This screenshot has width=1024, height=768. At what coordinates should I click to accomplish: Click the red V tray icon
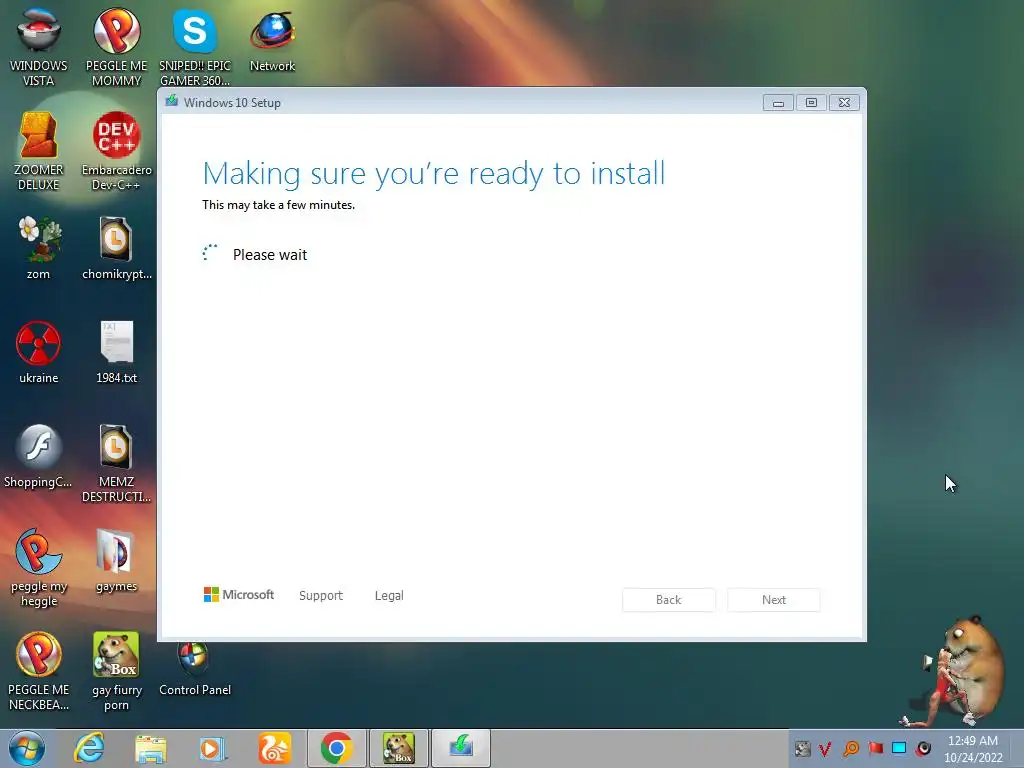tap(825, 748)
